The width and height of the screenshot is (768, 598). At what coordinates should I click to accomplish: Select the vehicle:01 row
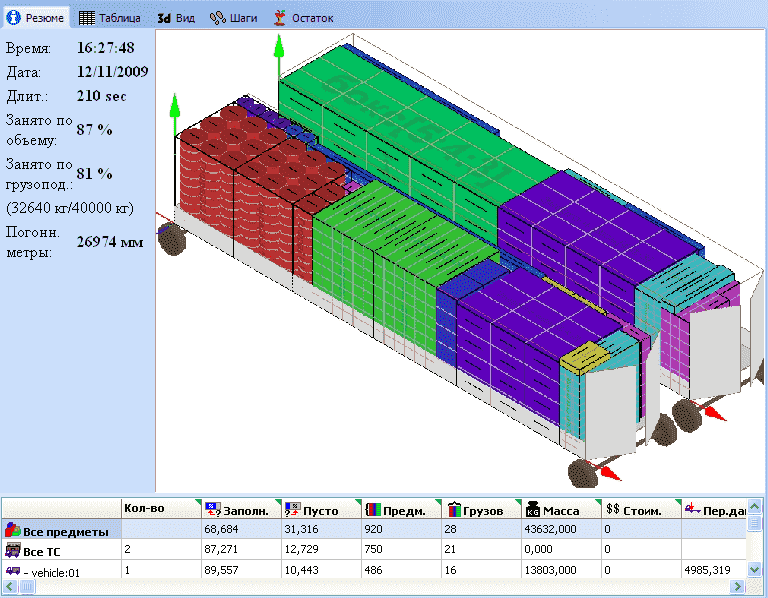(60, 570)
